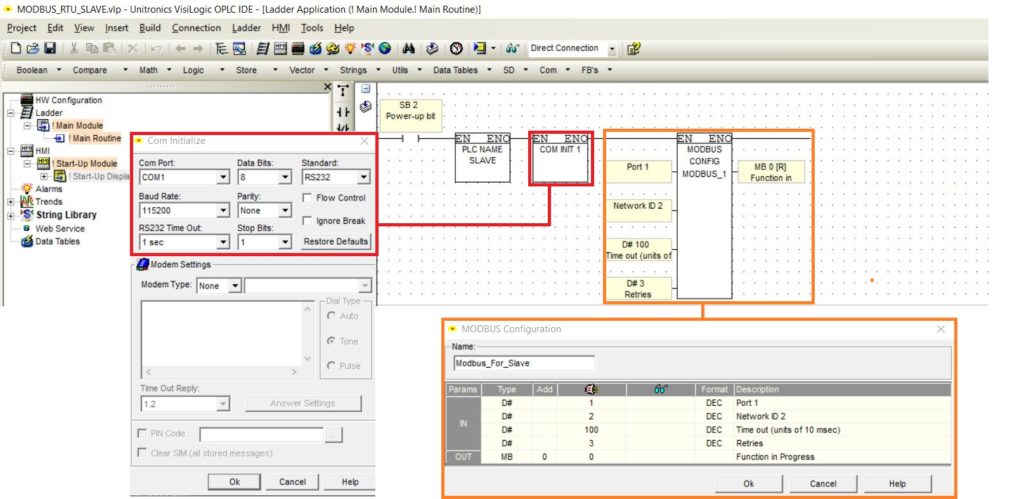1024x499 pixels.
Task: Tick the PIN Code checkbox
Action: coord(142,433)
